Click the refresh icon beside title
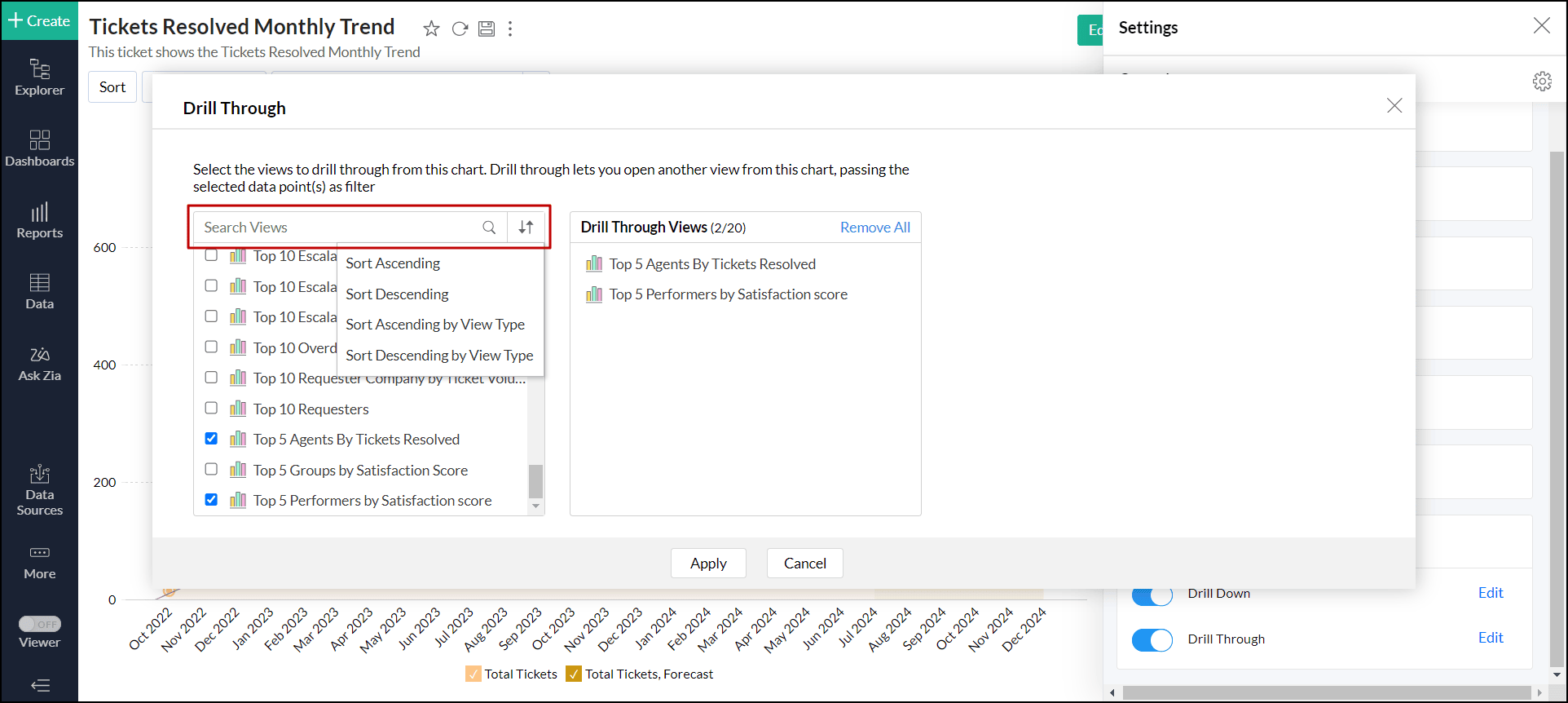This screenshot has height=703, width=1568. point(460,29)
